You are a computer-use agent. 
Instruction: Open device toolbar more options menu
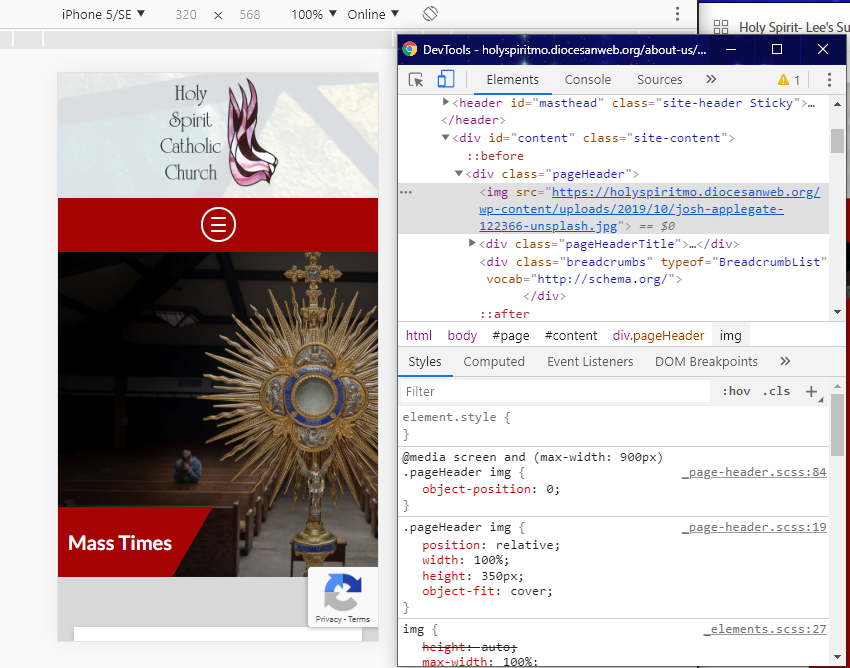[x=677, y=14]
